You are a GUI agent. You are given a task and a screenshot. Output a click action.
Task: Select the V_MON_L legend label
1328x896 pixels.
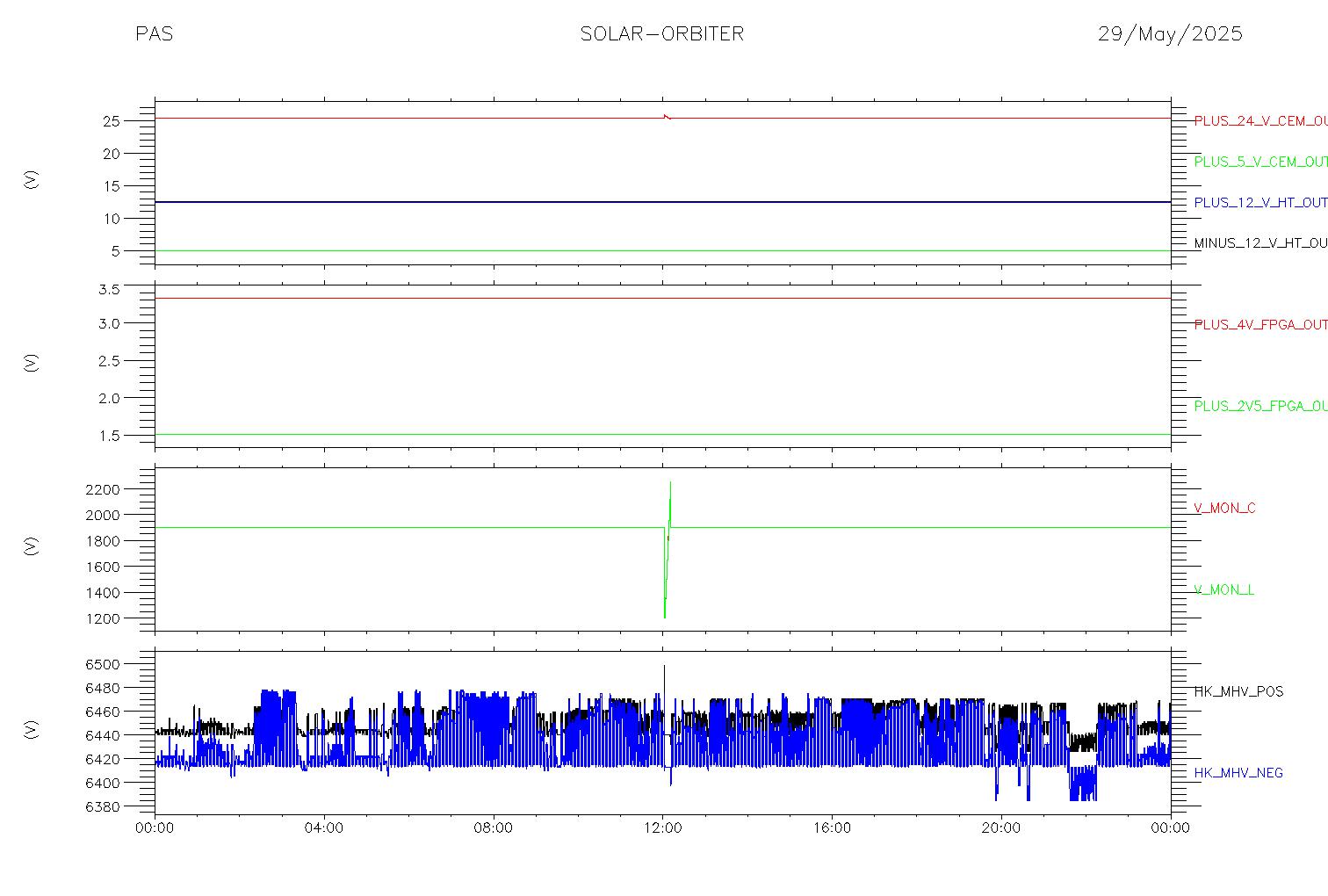tap(1223, 590)
